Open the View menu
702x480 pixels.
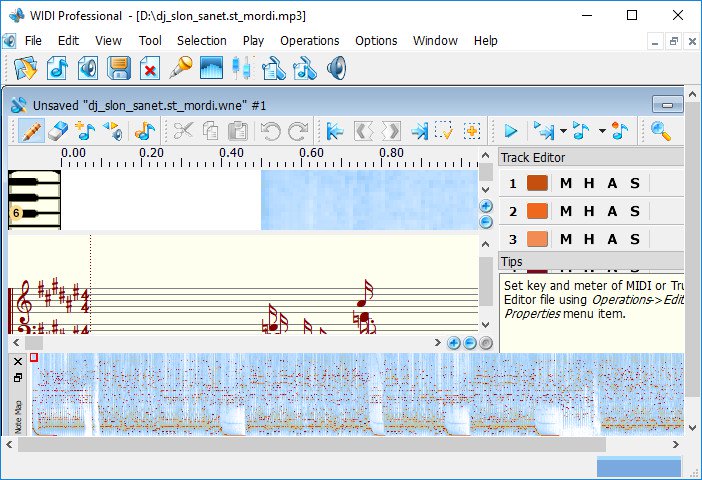coord(108,41)
